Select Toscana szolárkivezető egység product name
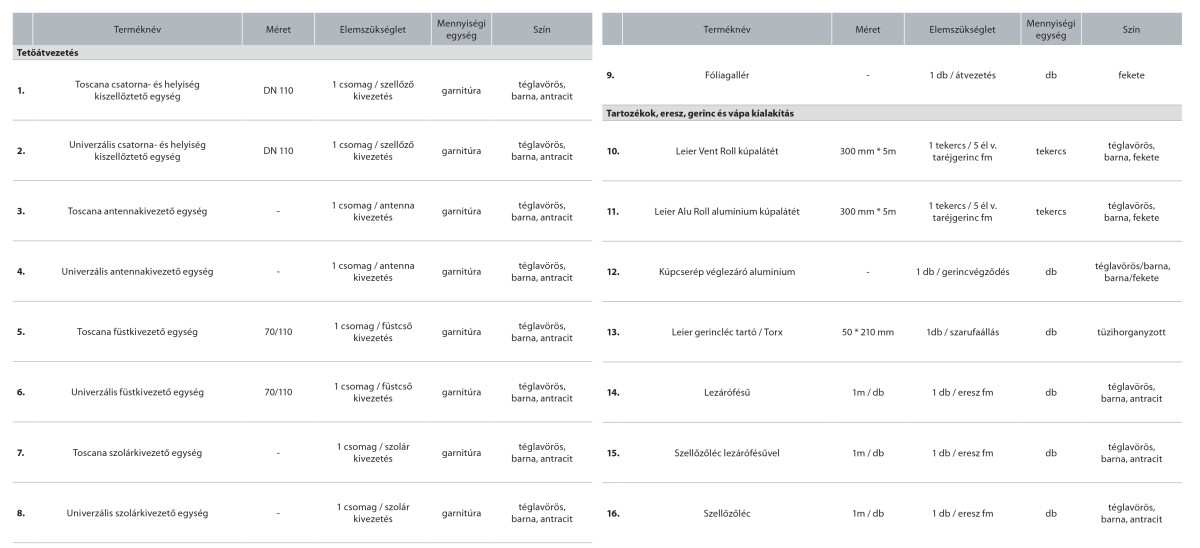 point(139,452)
